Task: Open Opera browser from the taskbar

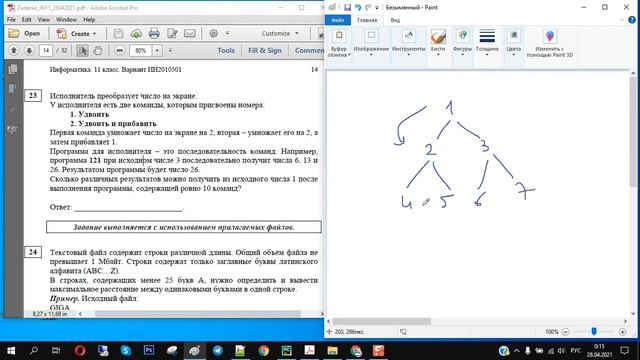Action: point(80,351)
